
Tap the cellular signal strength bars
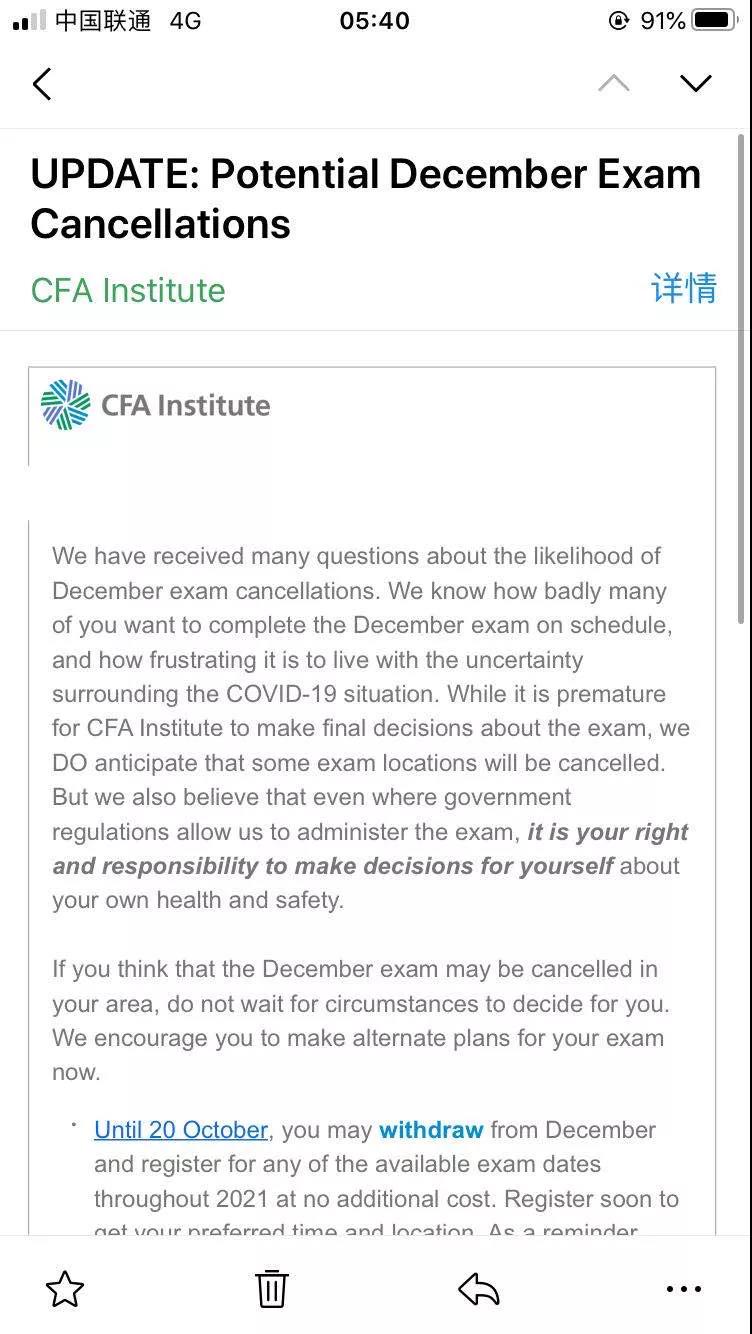30,21
